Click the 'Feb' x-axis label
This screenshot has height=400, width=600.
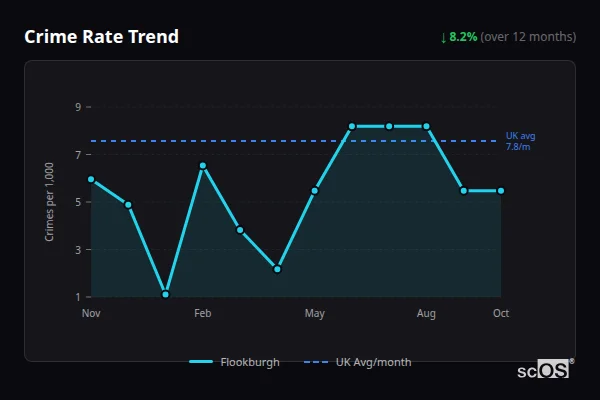pos(203,313)
